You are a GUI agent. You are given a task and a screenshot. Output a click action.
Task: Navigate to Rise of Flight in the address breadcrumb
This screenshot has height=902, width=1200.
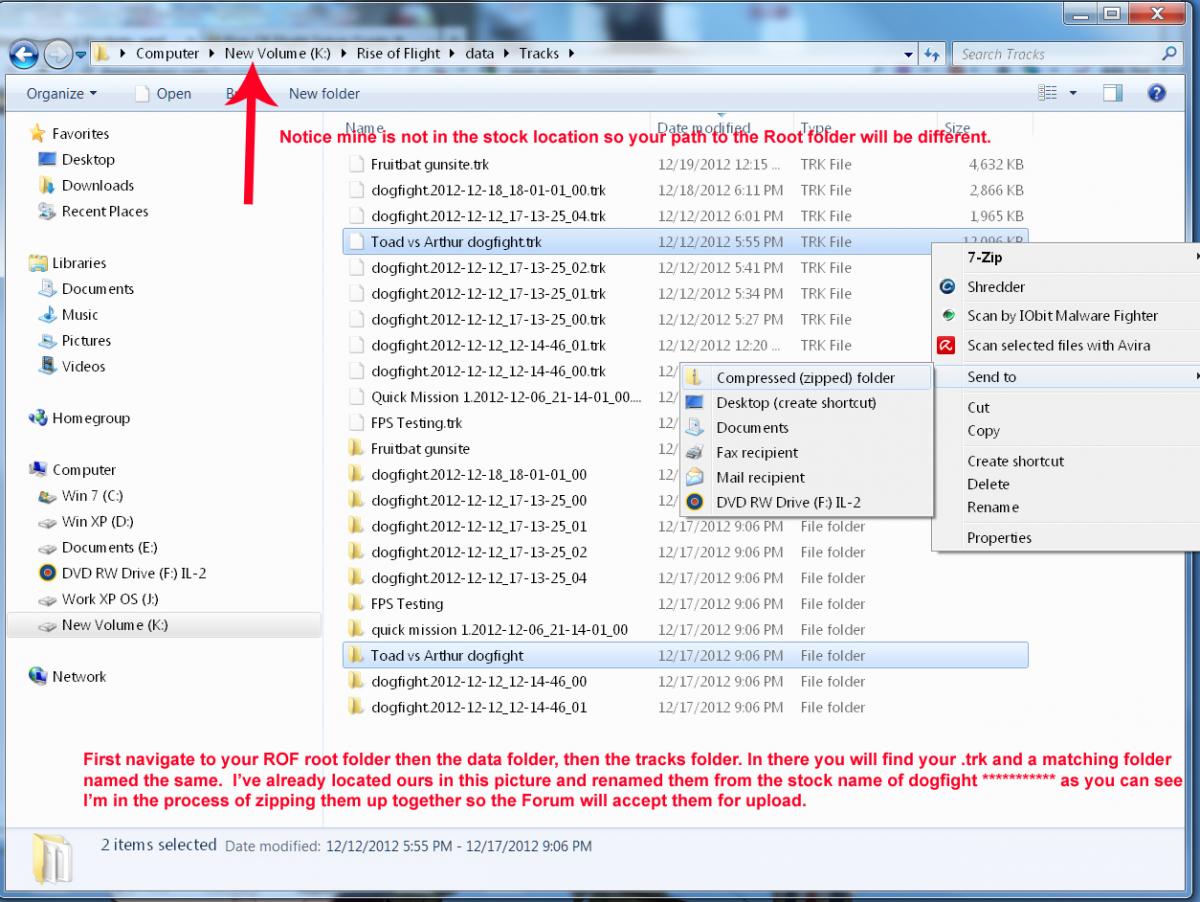[398, 54]
